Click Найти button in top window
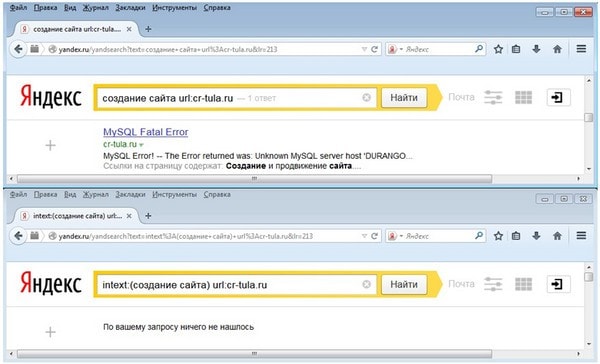The height and width of the screenshot is (364, 600). coord(404,98)
